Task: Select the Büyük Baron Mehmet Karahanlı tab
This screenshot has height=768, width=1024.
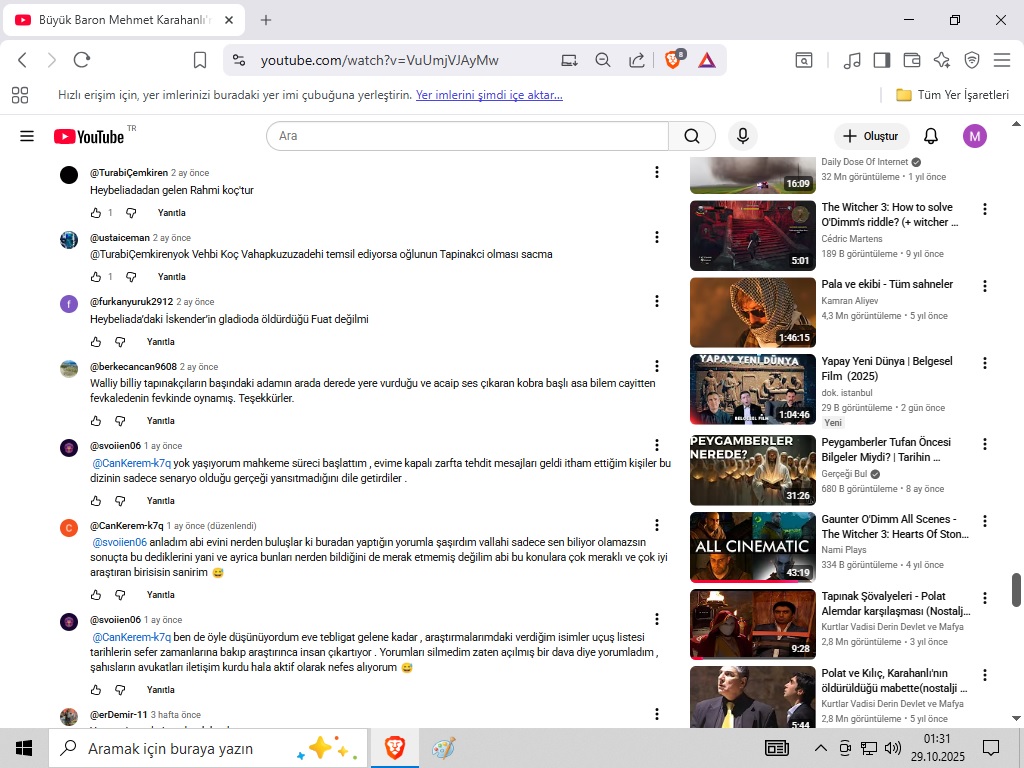Action: 124,20
